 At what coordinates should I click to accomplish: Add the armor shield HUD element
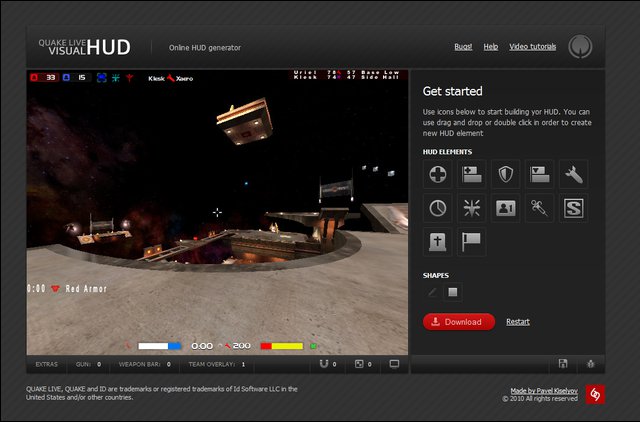click(506, 174)
